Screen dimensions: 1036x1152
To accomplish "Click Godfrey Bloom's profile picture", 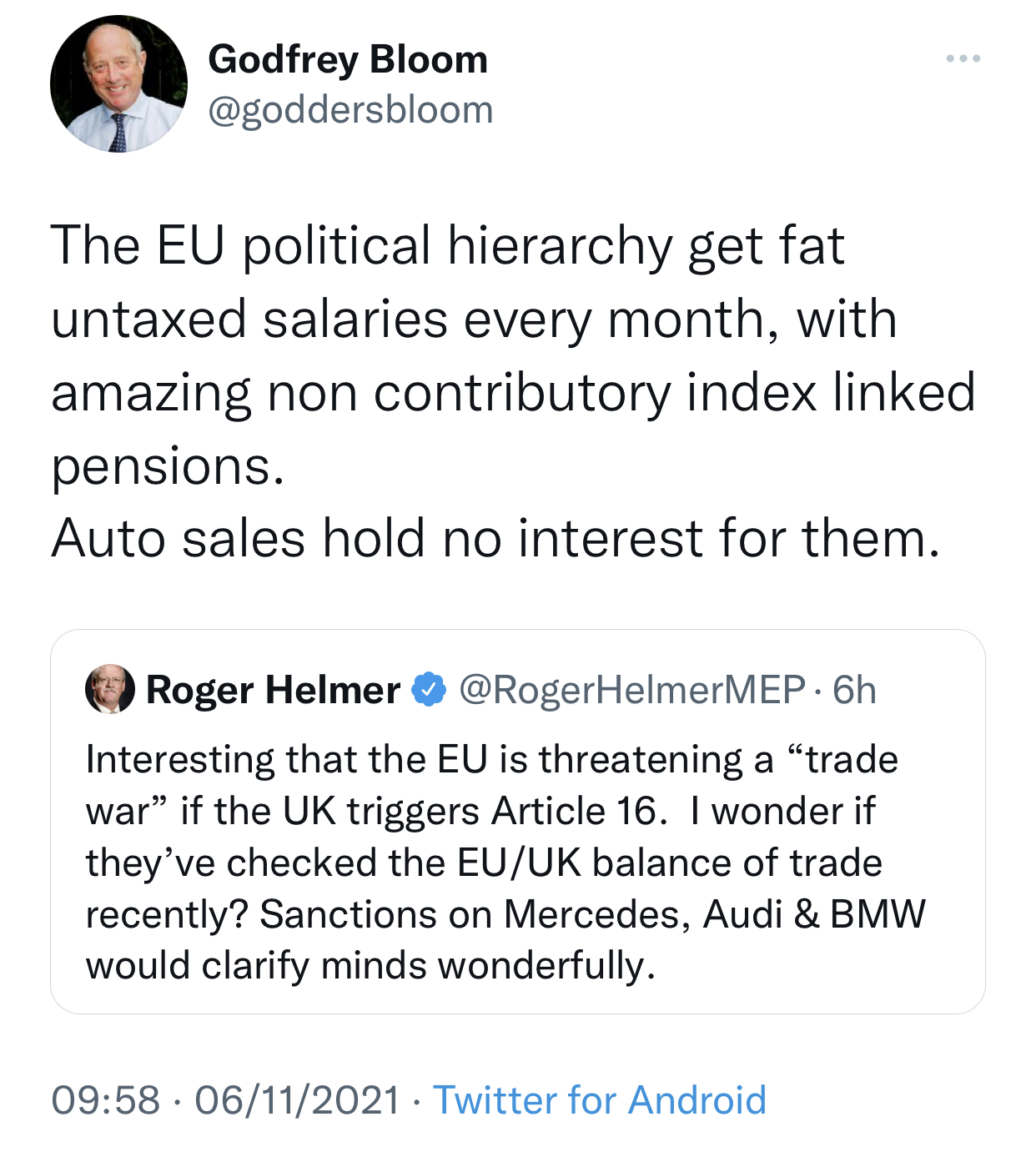I will point(118,84).
